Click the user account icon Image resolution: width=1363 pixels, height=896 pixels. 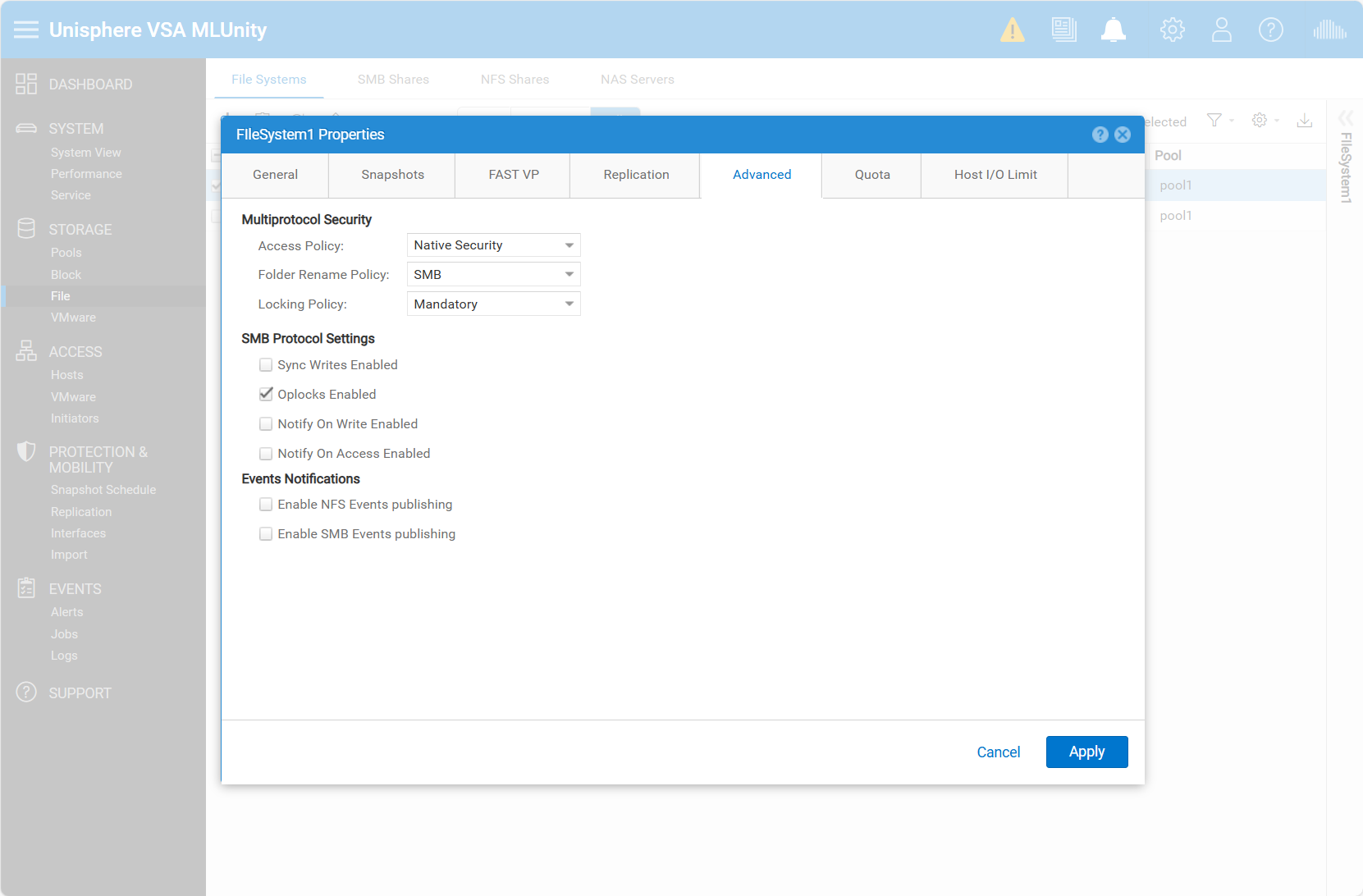click(1222, 30)
